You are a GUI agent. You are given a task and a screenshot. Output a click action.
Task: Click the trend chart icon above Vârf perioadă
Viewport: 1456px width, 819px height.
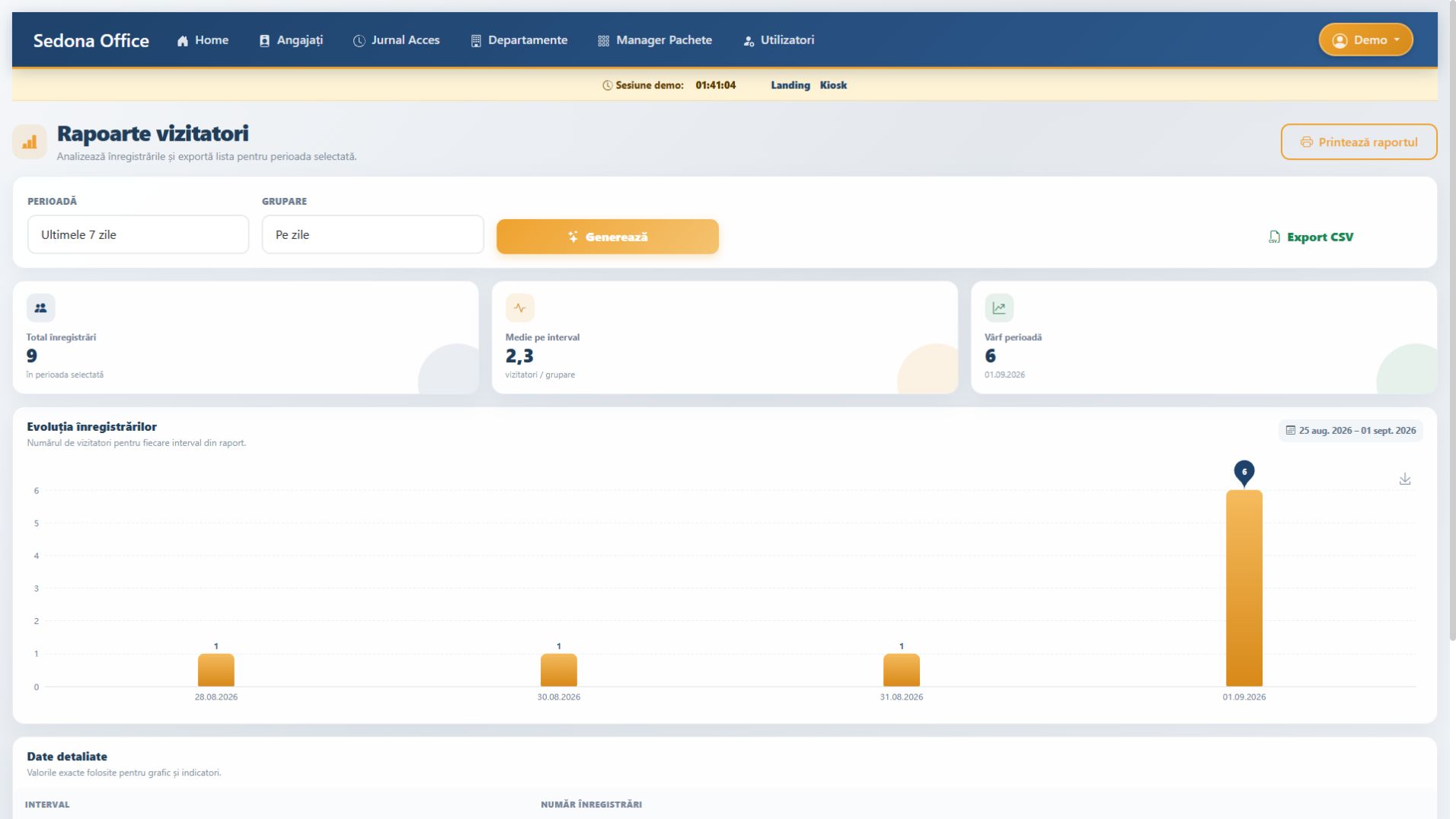(x=999, y=308)
